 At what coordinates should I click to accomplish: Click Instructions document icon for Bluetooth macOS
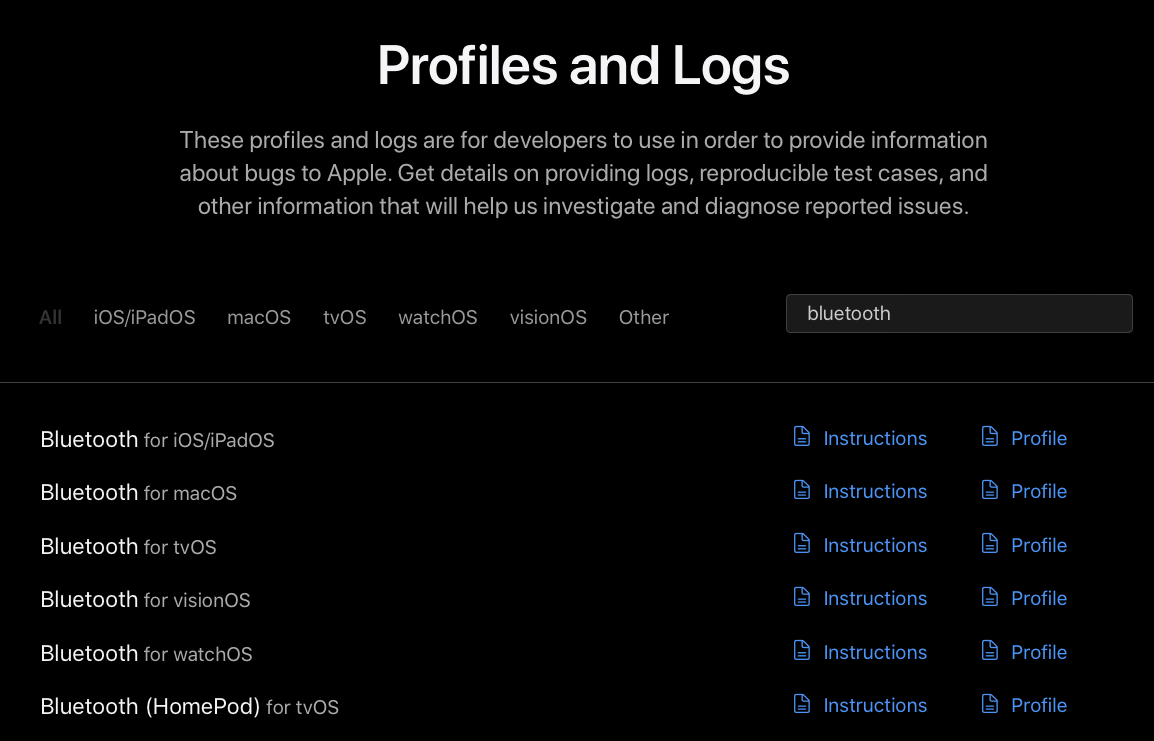tap(801, 490)
